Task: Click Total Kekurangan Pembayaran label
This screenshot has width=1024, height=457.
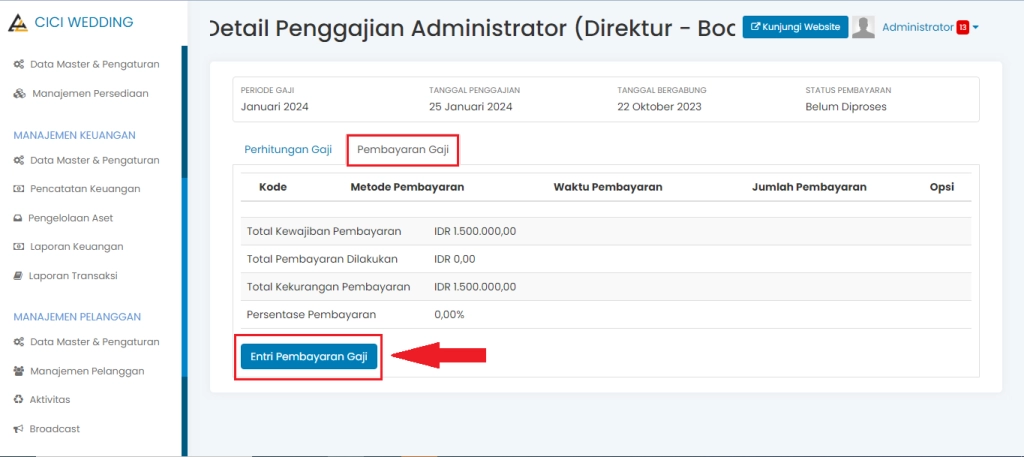Action: (x=328, y=287)
